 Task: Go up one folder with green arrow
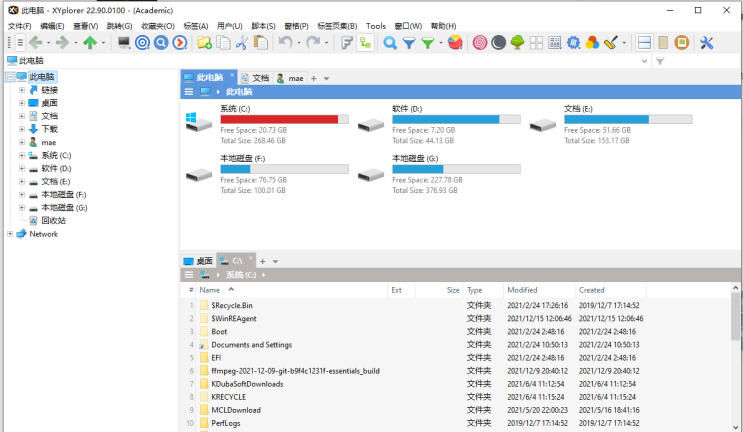(90, 43)
